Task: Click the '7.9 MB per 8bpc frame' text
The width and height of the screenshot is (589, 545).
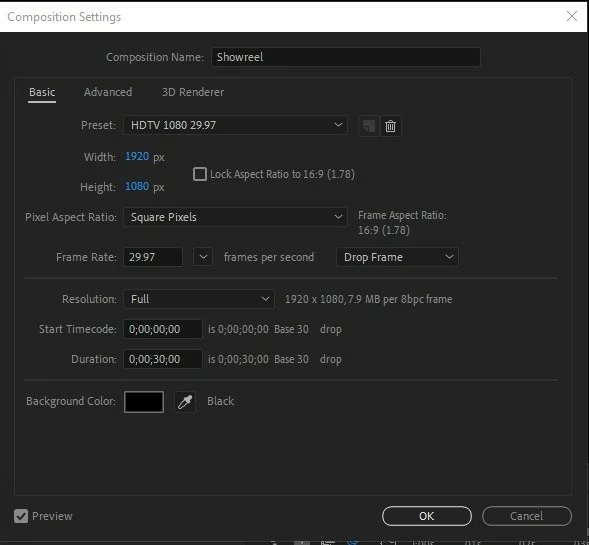Action: pos(400,299)
